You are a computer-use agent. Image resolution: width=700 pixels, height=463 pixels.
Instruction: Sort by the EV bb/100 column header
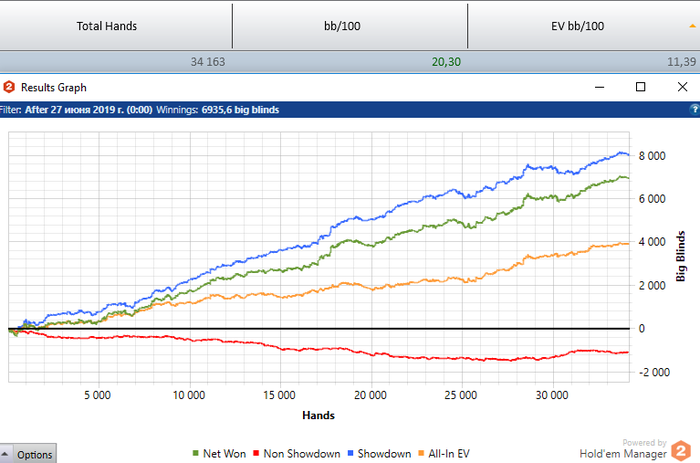[x=584, y=26]
